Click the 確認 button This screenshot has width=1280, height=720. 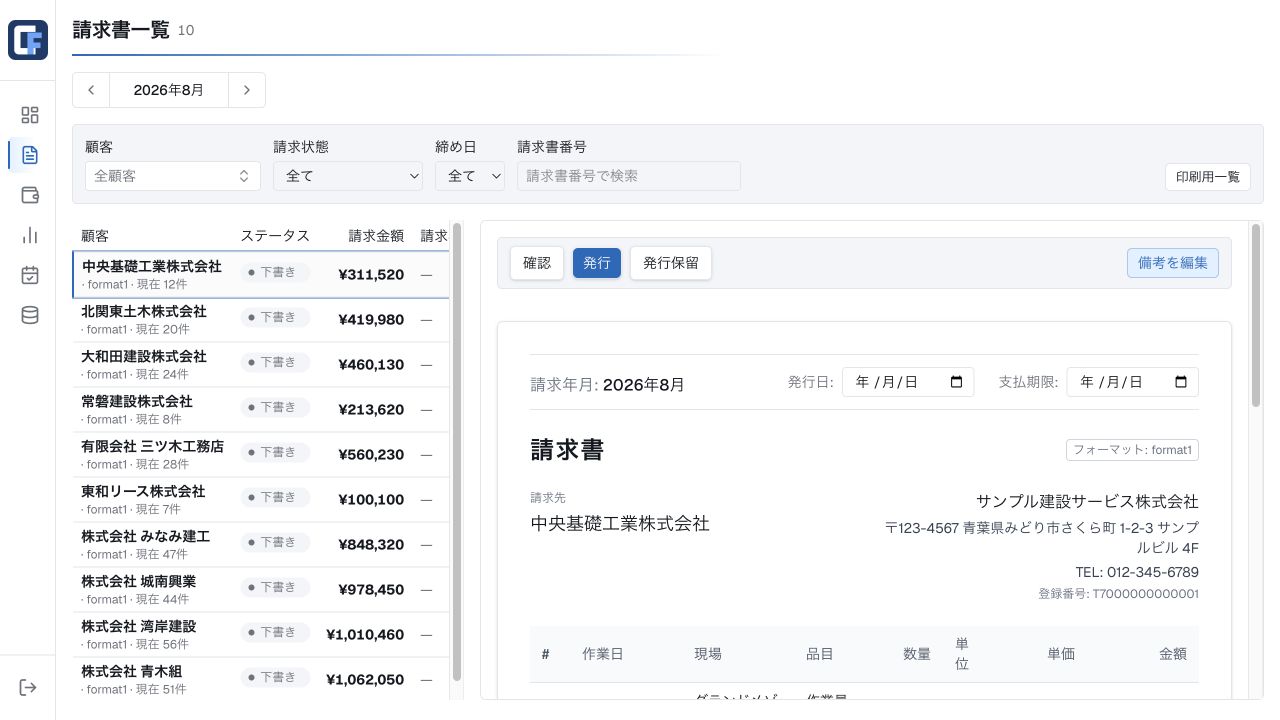coord(537,263)
